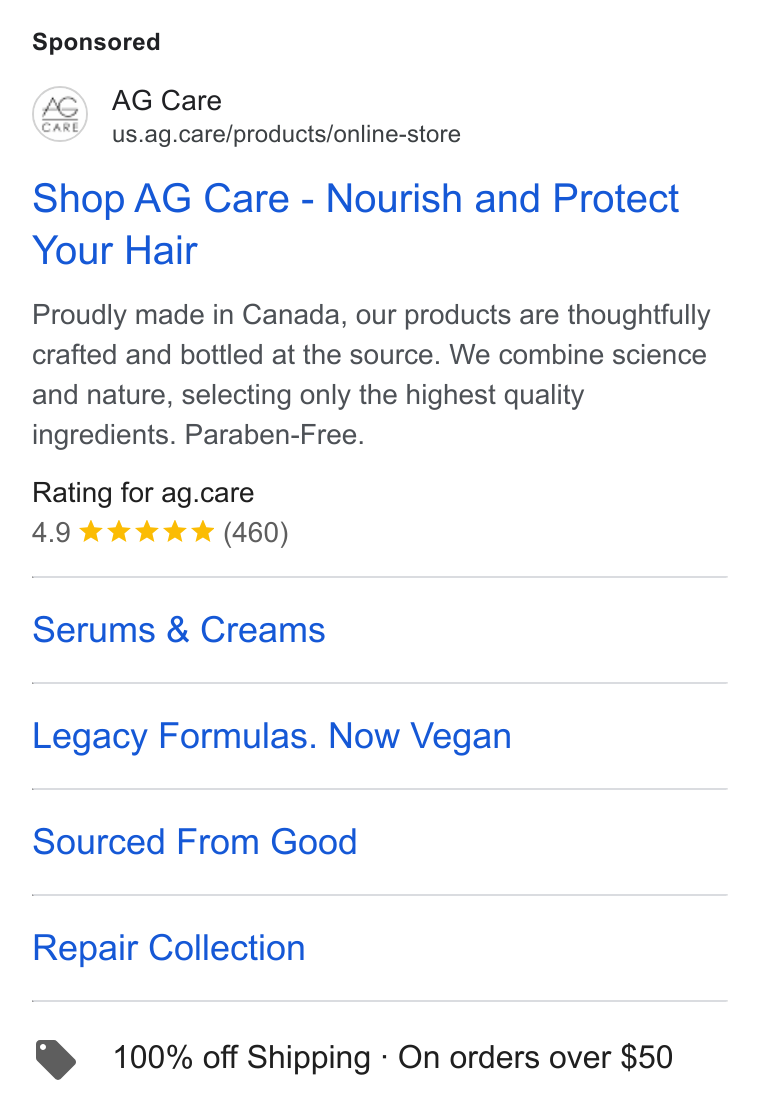The height and width of the screenshot is (1118, 760).
Task: Click the 100% off Shipping promotion
Action: coord(242,1057)
